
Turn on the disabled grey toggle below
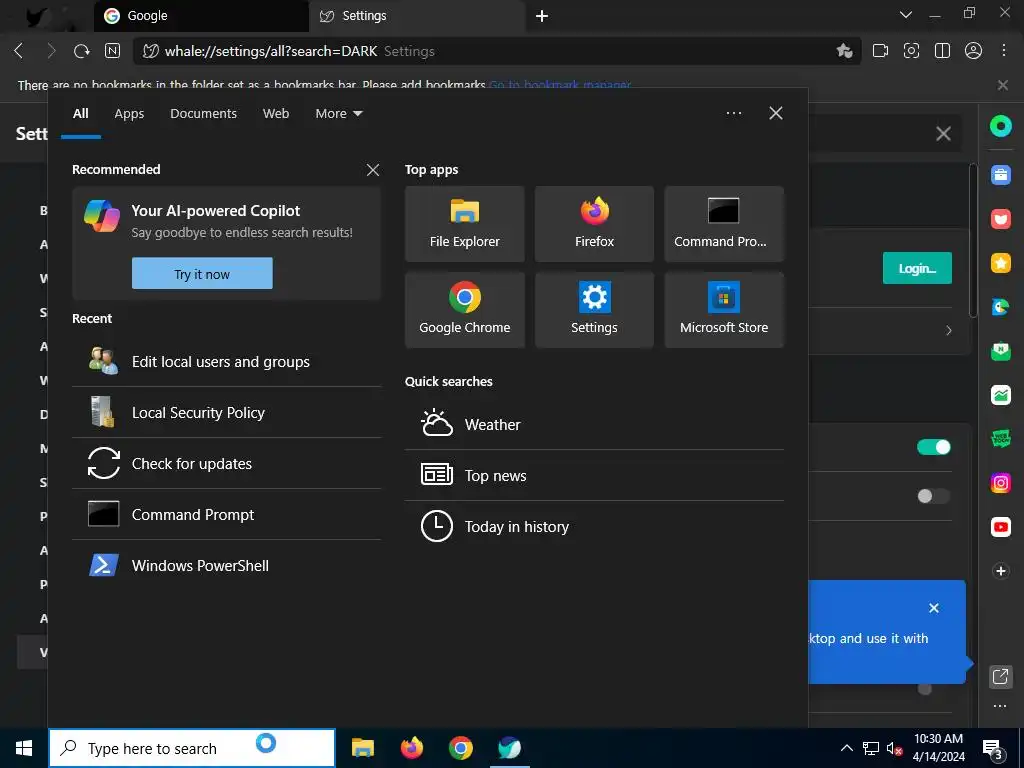tap(933, 496)
